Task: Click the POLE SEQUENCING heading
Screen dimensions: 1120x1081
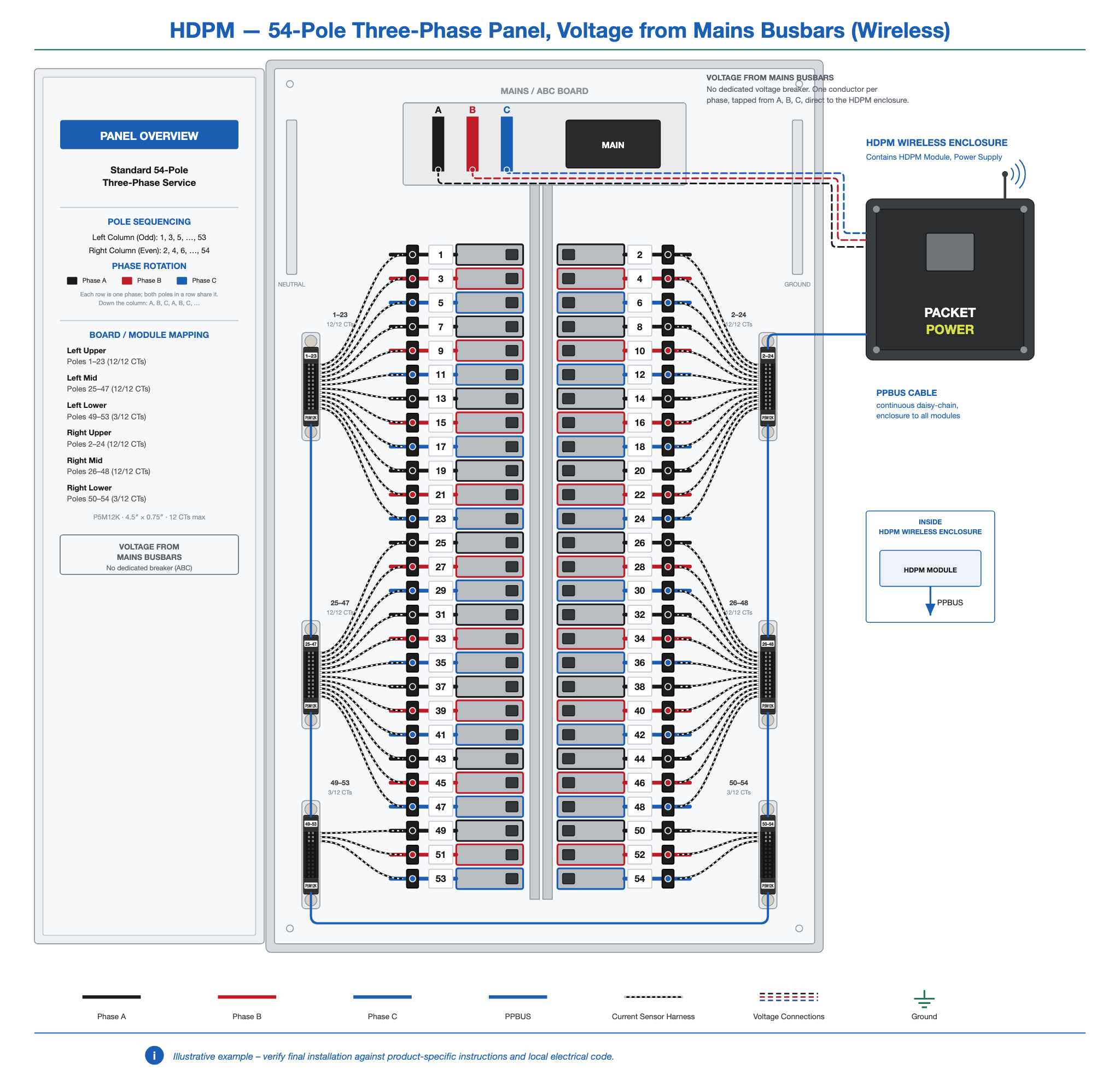Action: [149, 221]
